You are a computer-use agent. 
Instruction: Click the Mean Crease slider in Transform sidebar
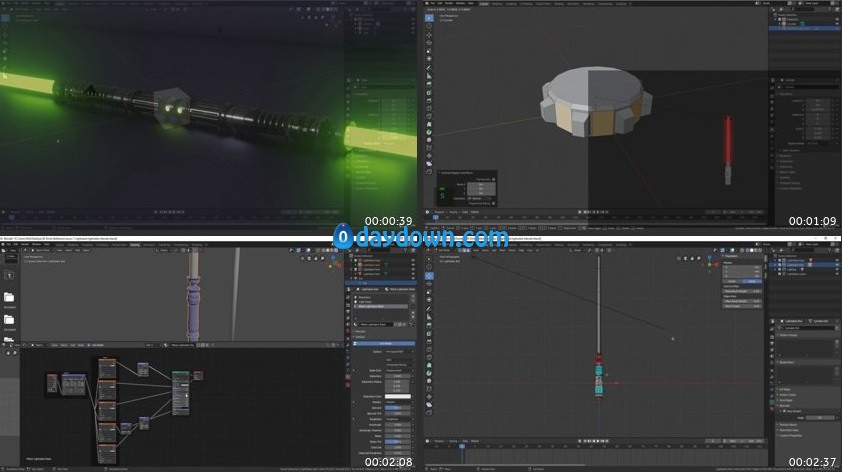(742, 306)
